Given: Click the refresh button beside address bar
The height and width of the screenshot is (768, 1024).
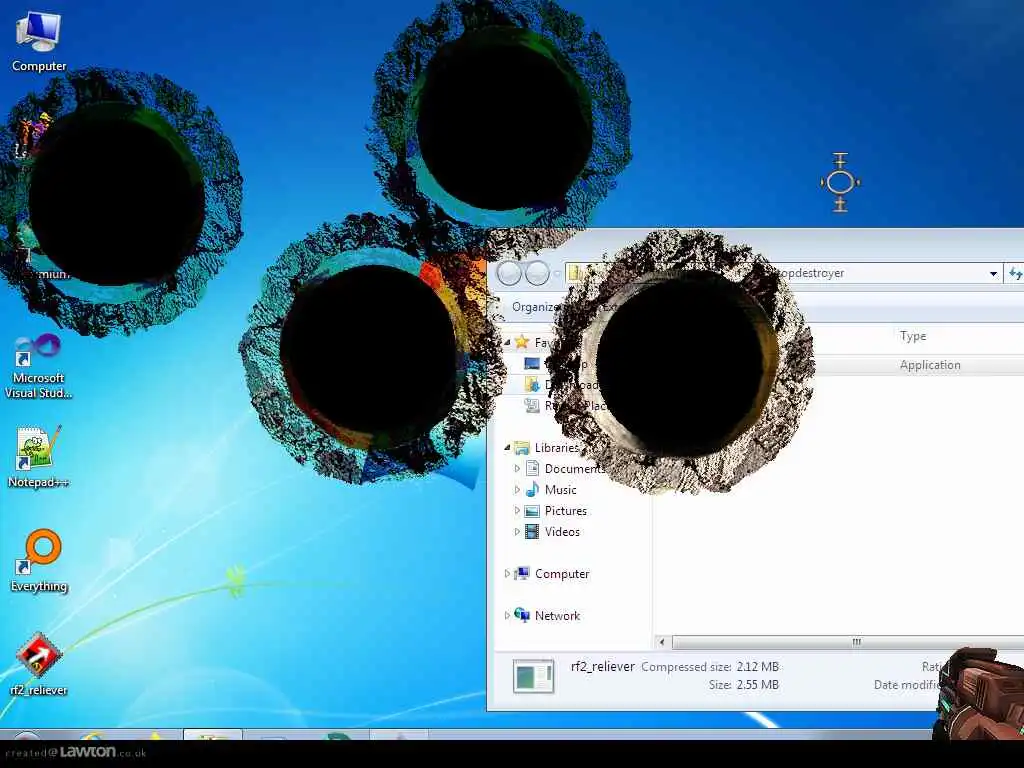Looking at the screenshot, I should (1015, 274).
